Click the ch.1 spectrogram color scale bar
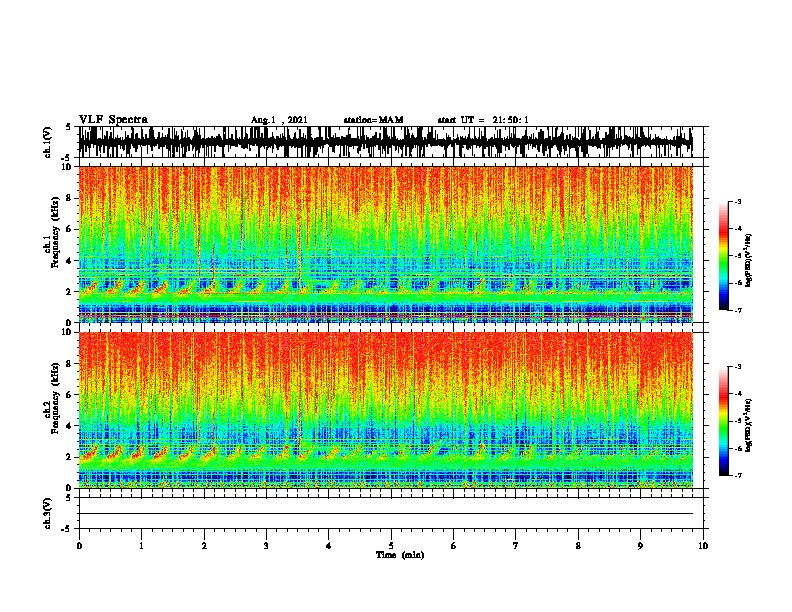 (724, 256)
